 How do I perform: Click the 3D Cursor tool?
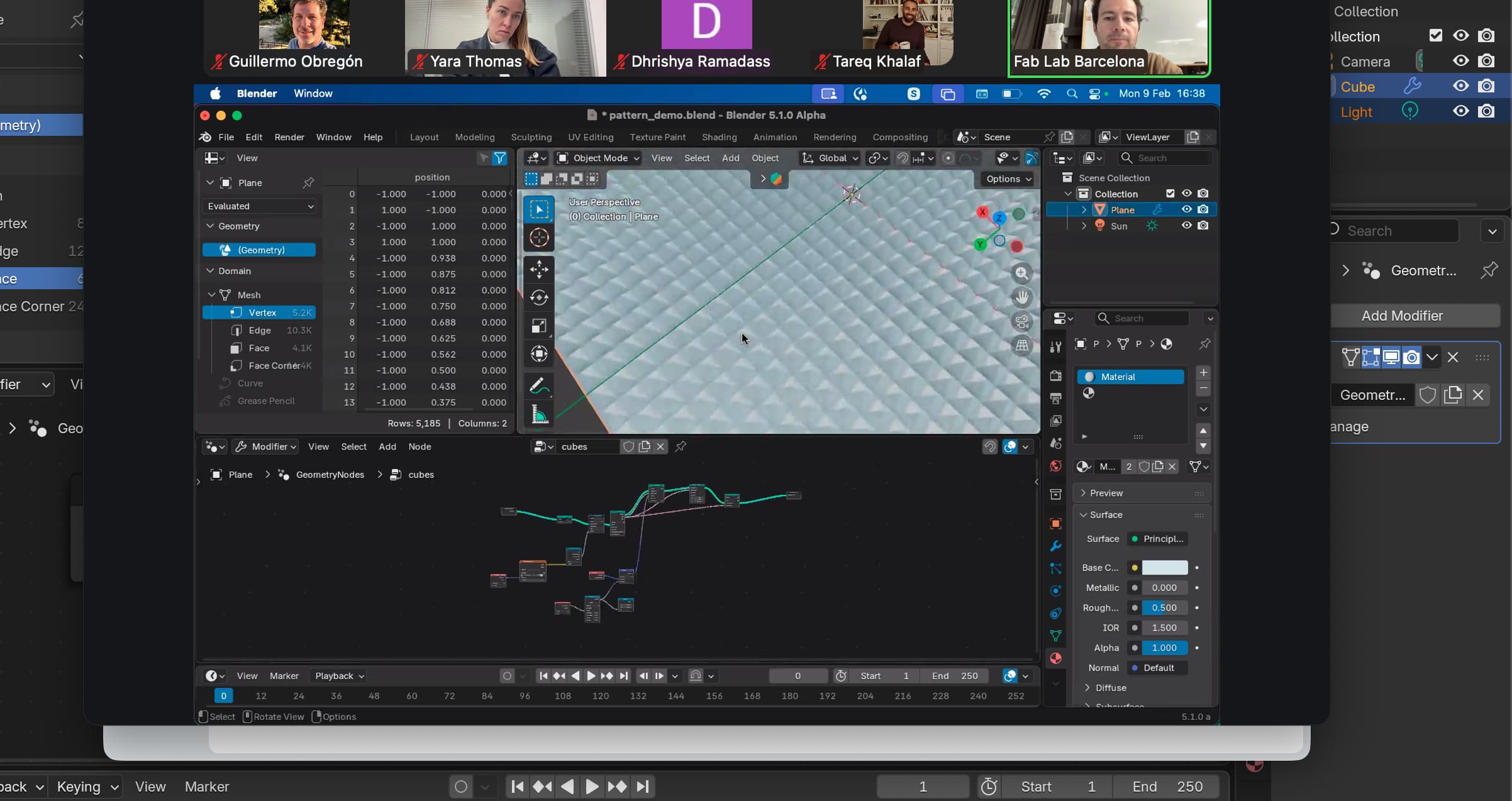pyautogui.click(x=539, y=238)
